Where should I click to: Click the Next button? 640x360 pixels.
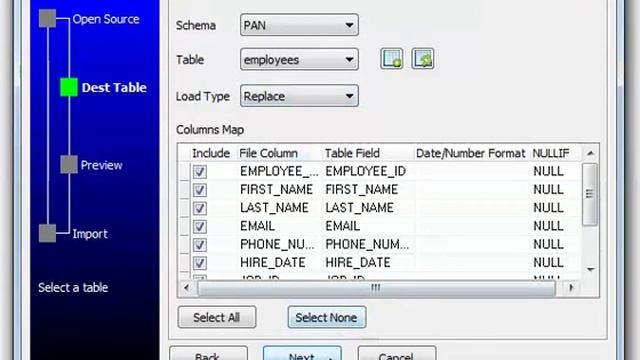pyautogui.click(x=302, y=353)
